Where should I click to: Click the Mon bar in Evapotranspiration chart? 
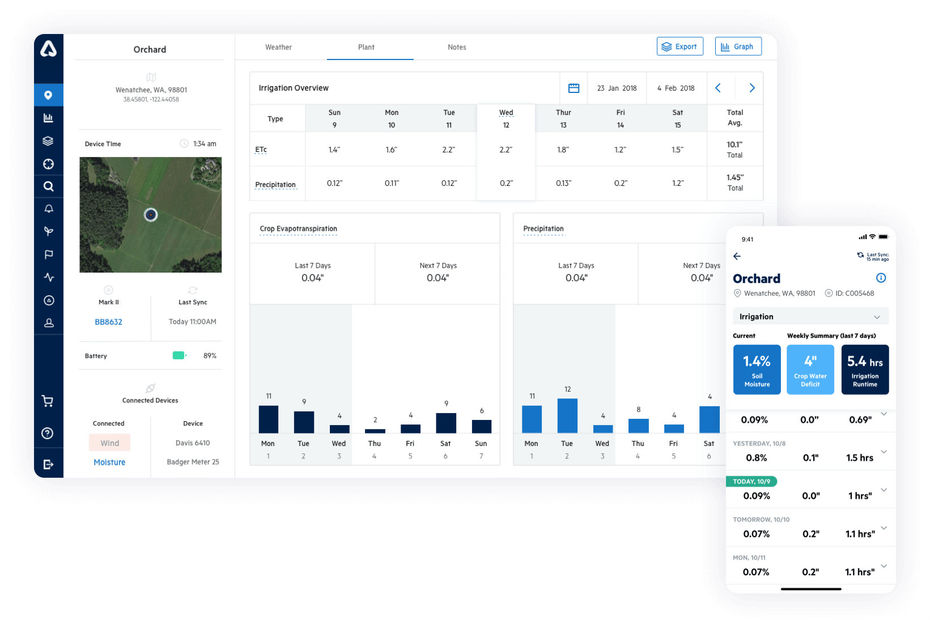point(268,419)
